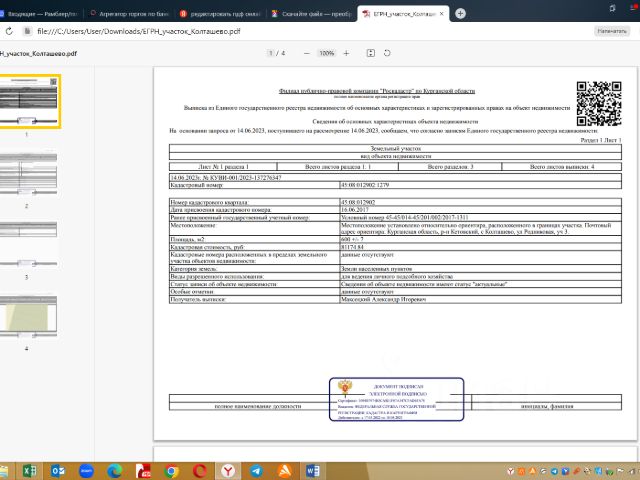Open Microsoft Word from the taskbar

pos(313,471)
